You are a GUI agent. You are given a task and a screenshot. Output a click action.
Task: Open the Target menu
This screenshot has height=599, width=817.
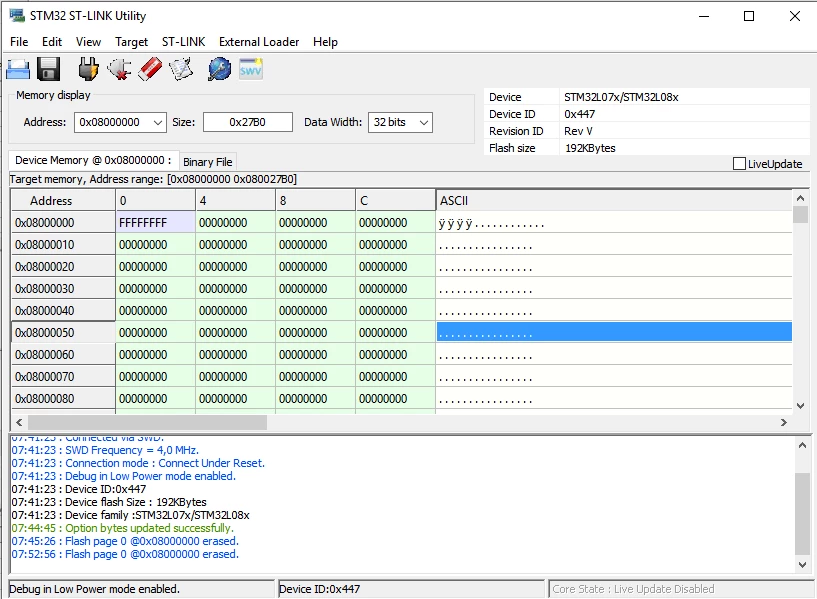click(x=131, y=42)
